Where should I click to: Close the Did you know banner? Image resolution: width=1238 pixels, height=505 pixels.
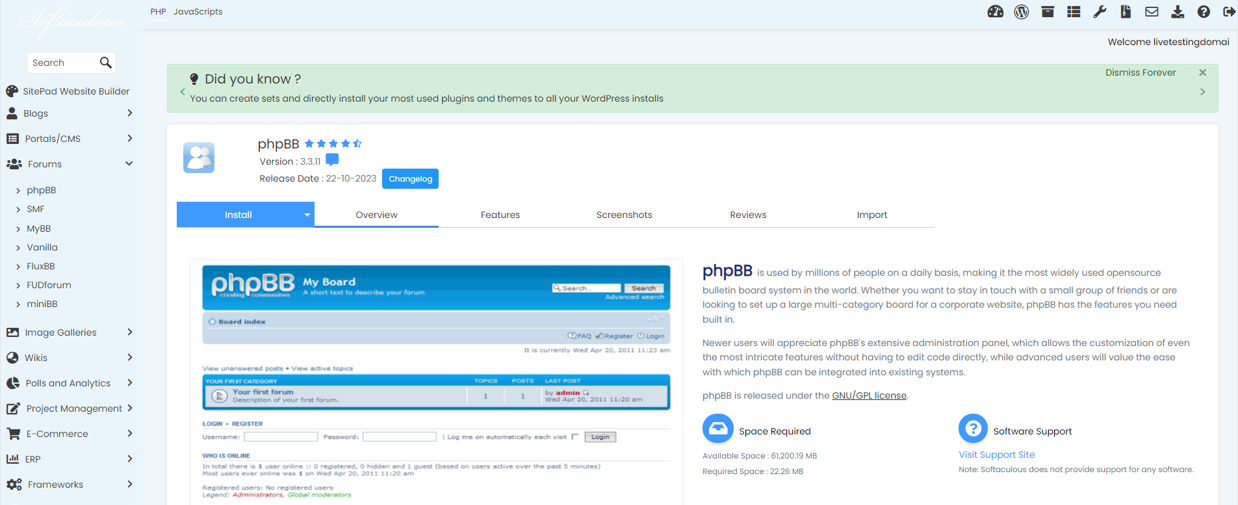[x=1203, y=73]
